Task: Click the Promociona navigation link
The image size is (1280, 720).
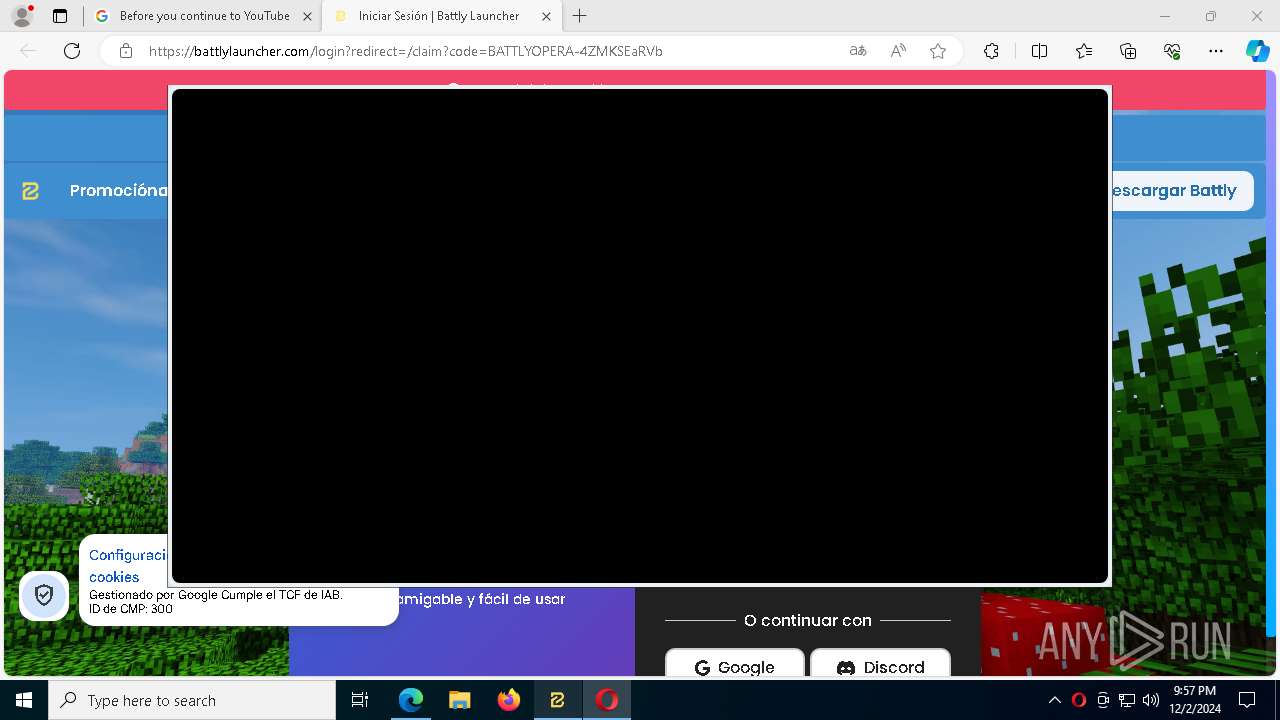Action: [x=118, y=190]
